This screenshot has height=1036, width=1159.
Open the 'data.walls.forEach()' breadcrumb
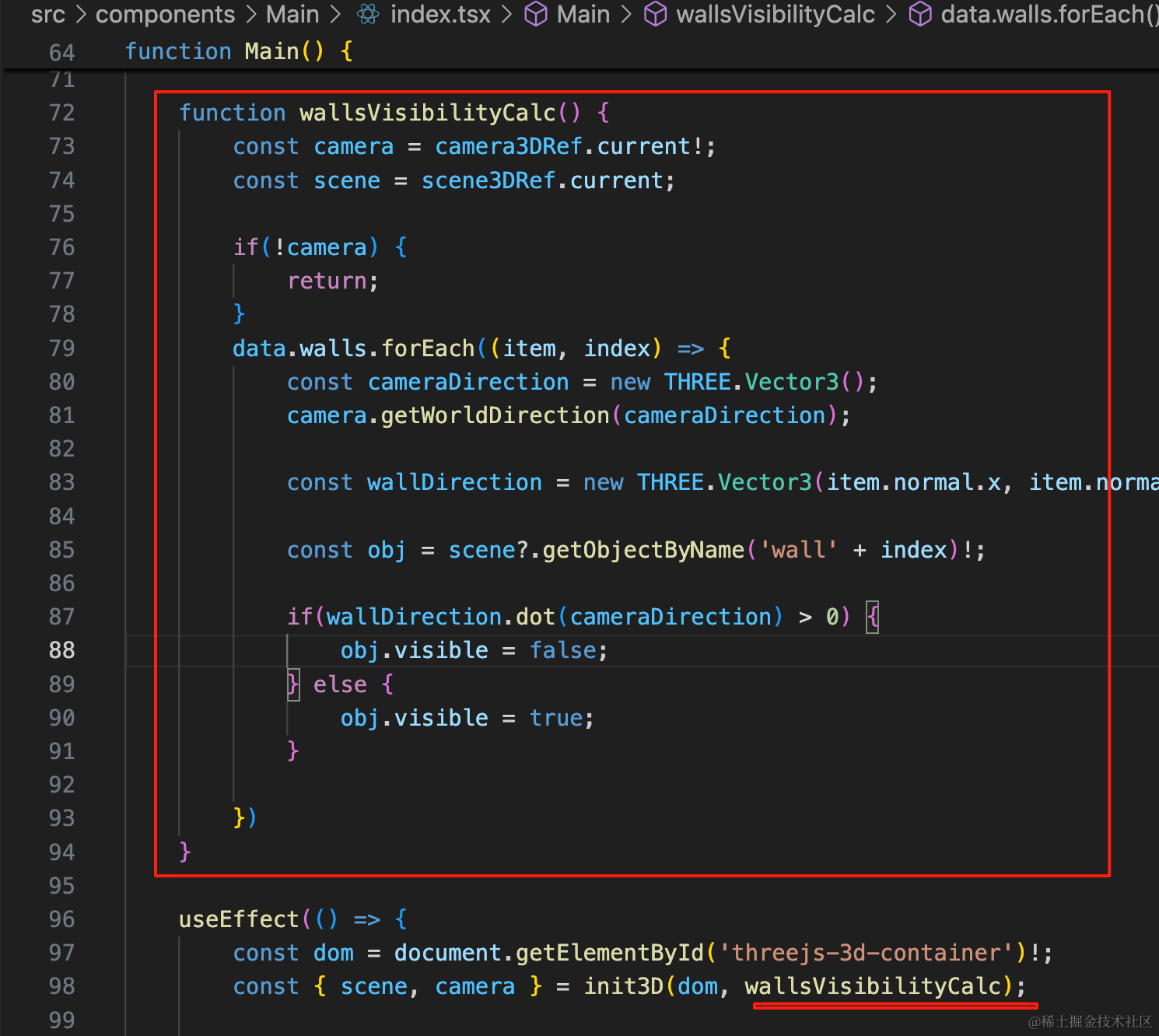click(1049, 14)
